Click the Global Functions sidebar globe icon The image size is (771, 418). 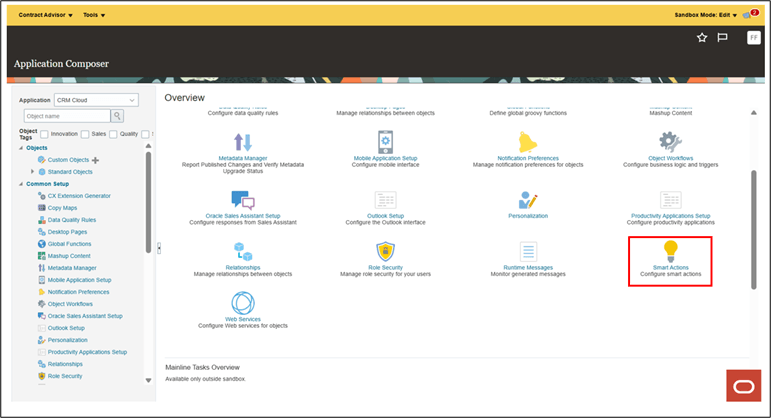(x=42, y=244)
